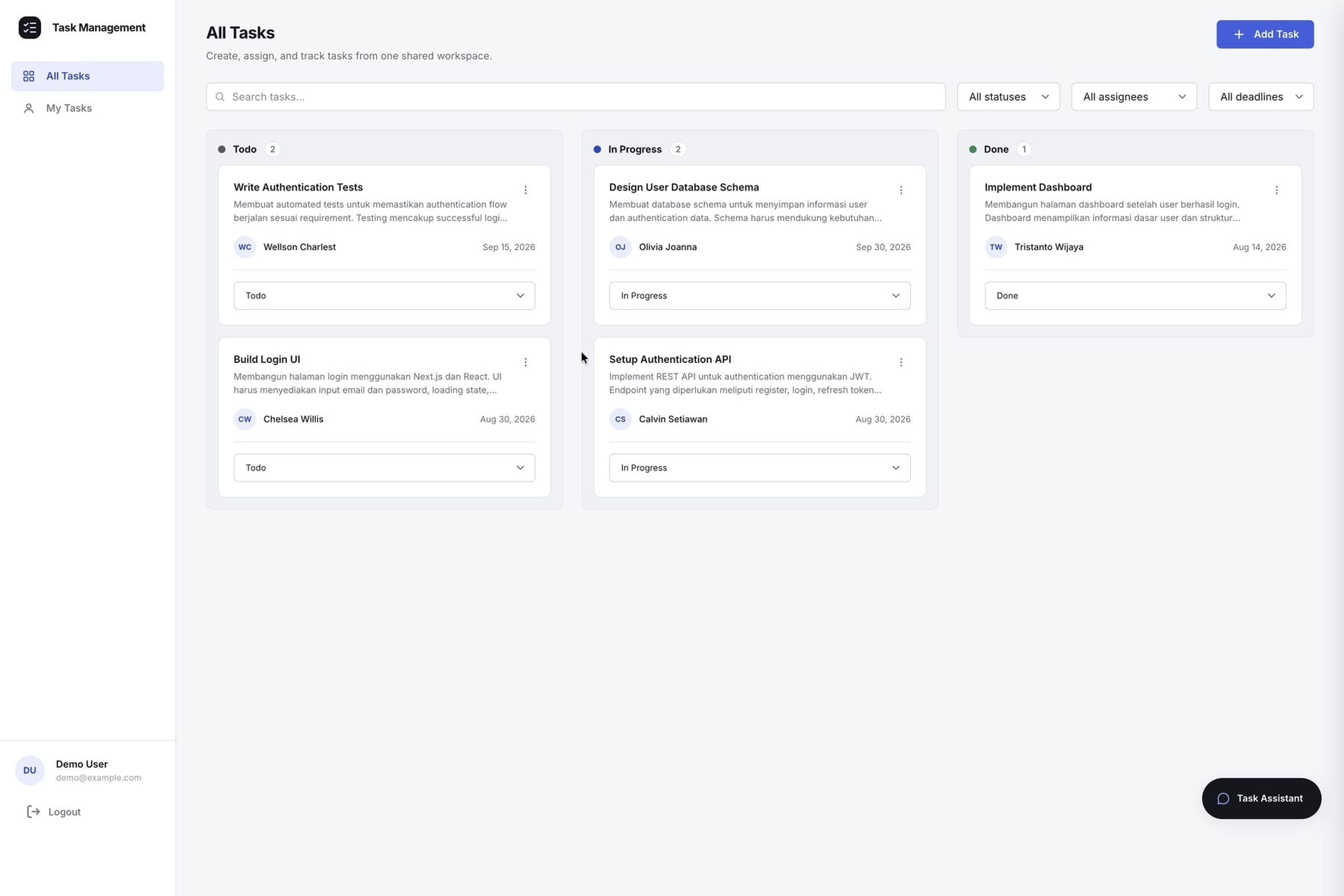Screen dimensions: 1344x896
Task: Open the All assignees filter dropdown
Action: click(x=1133, y=96)
